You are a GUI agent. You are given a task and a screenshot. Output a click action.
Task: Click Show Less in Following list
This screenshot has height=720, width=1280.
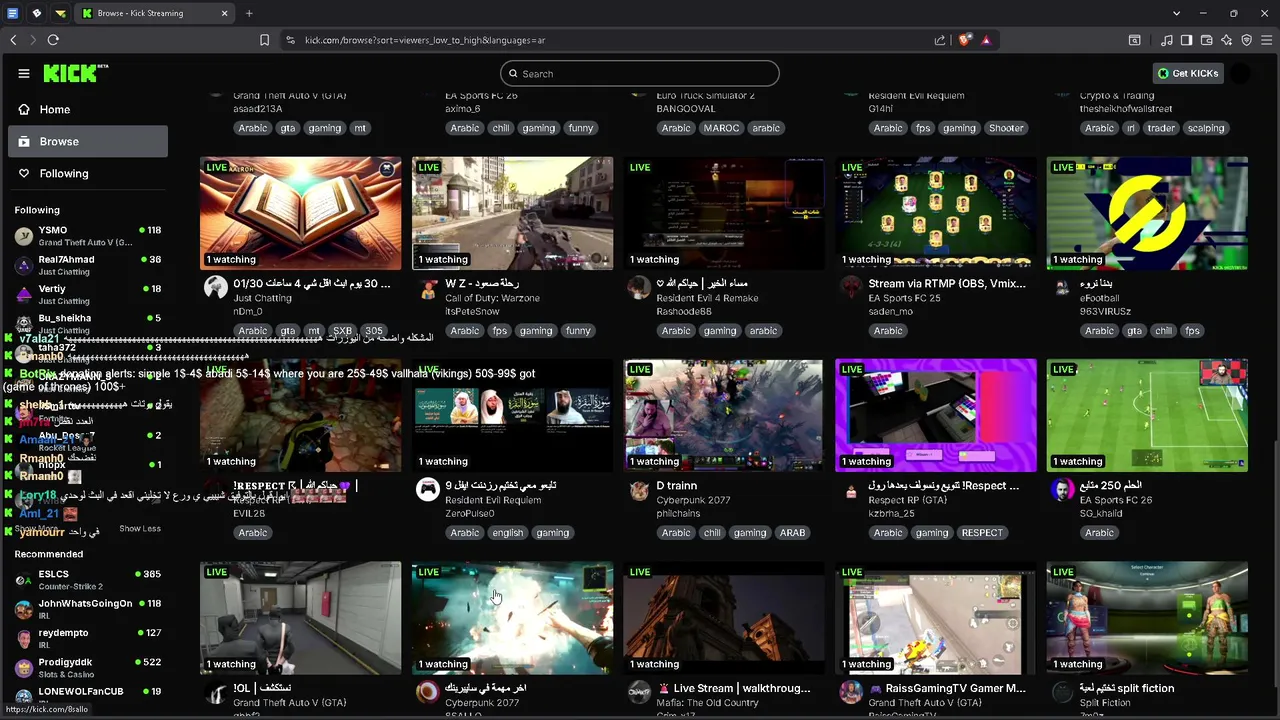140,528
